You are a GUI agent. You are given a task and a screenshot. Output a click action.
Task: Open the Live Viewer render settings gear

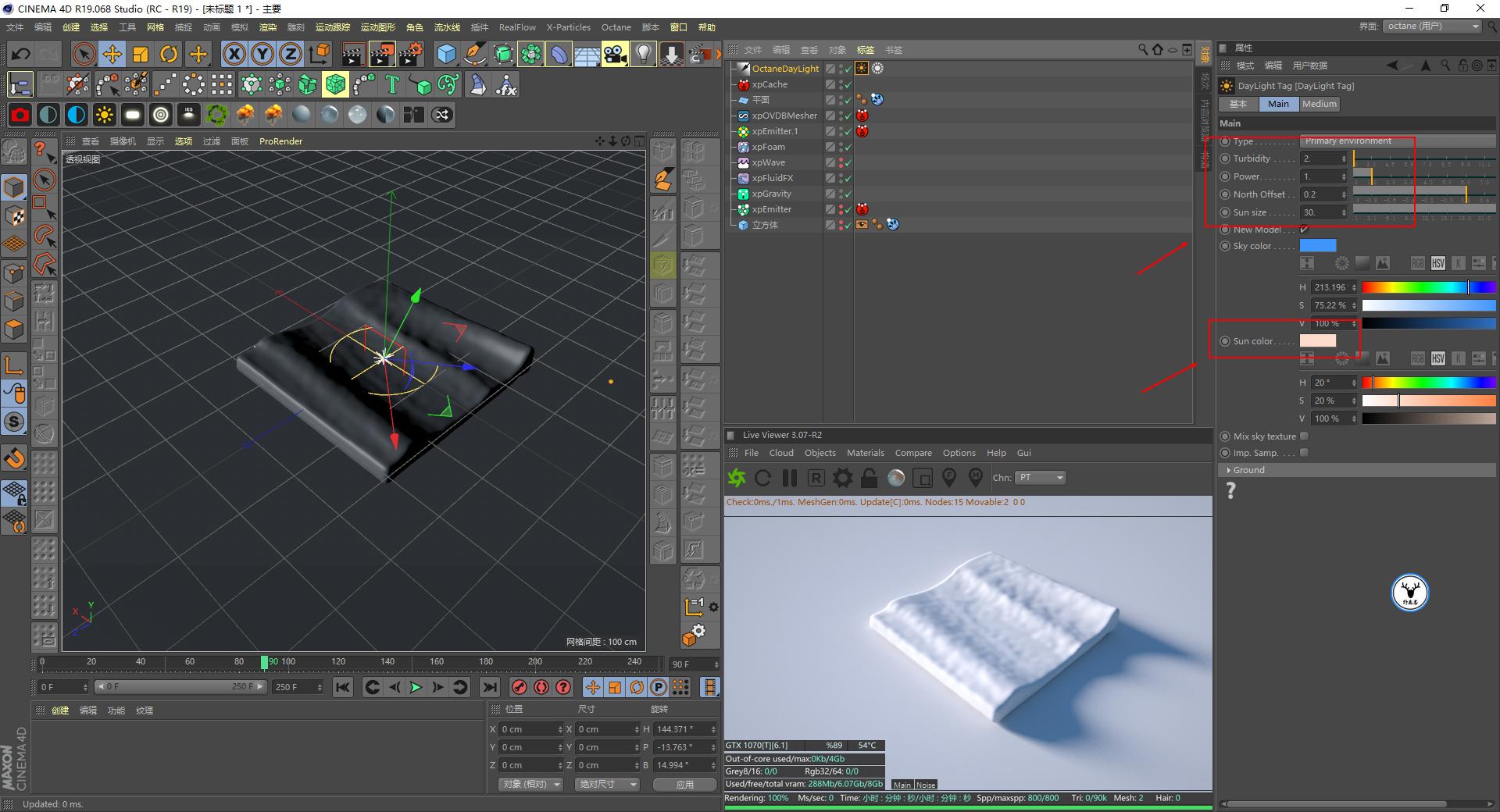pos(842,478)
